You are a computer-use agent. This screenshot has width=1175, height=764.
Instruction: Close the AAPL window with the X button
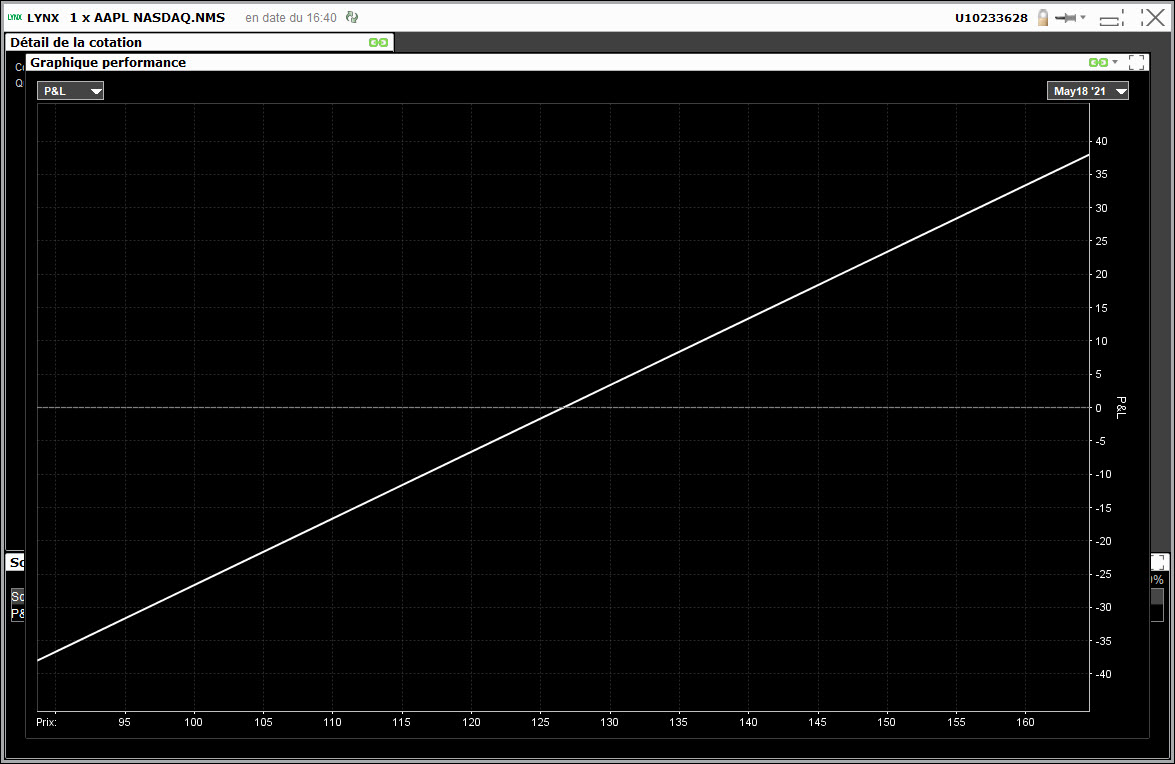[x=1153, y=17]
